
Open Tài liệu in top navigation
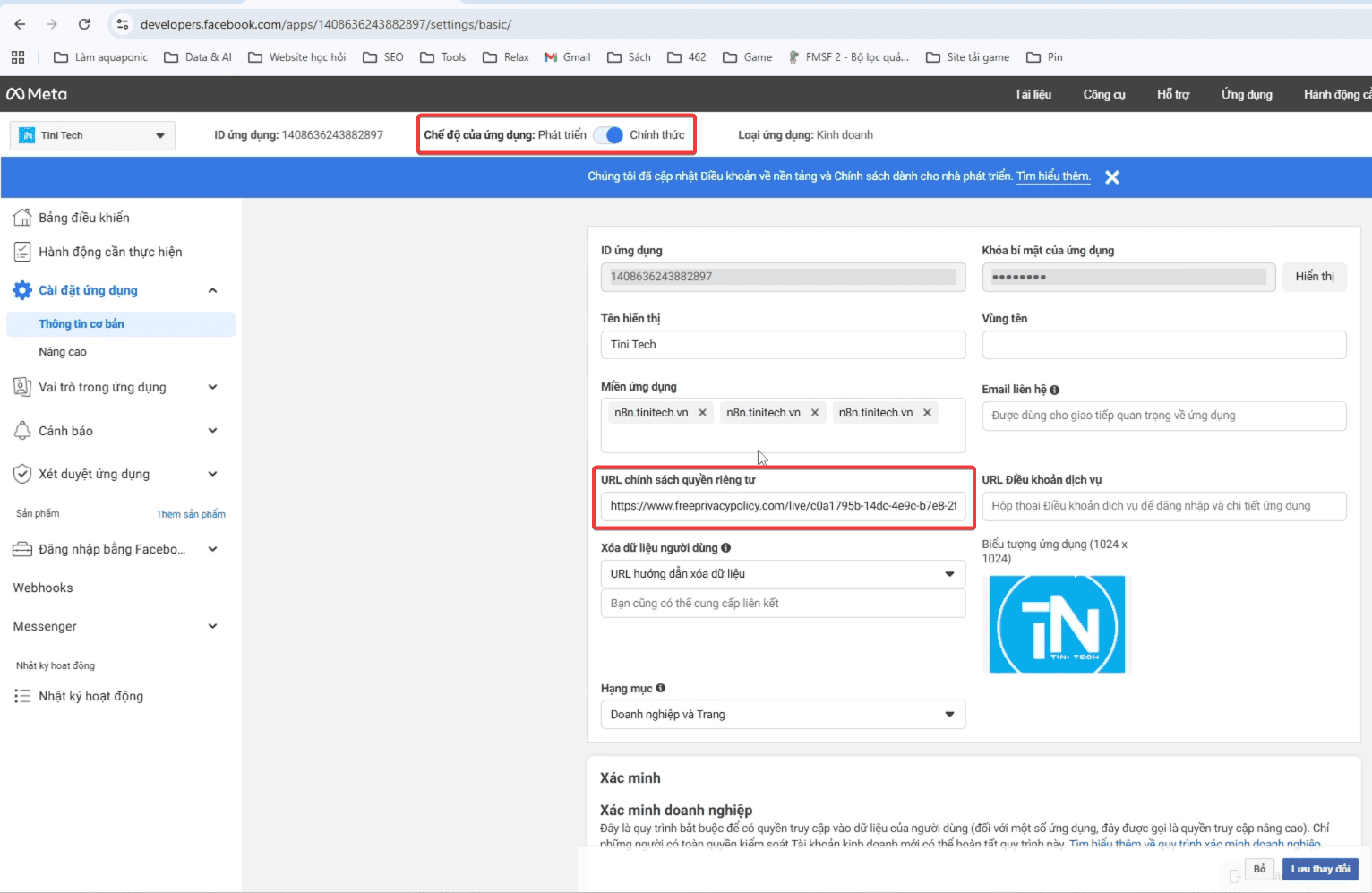[1033, 94]
